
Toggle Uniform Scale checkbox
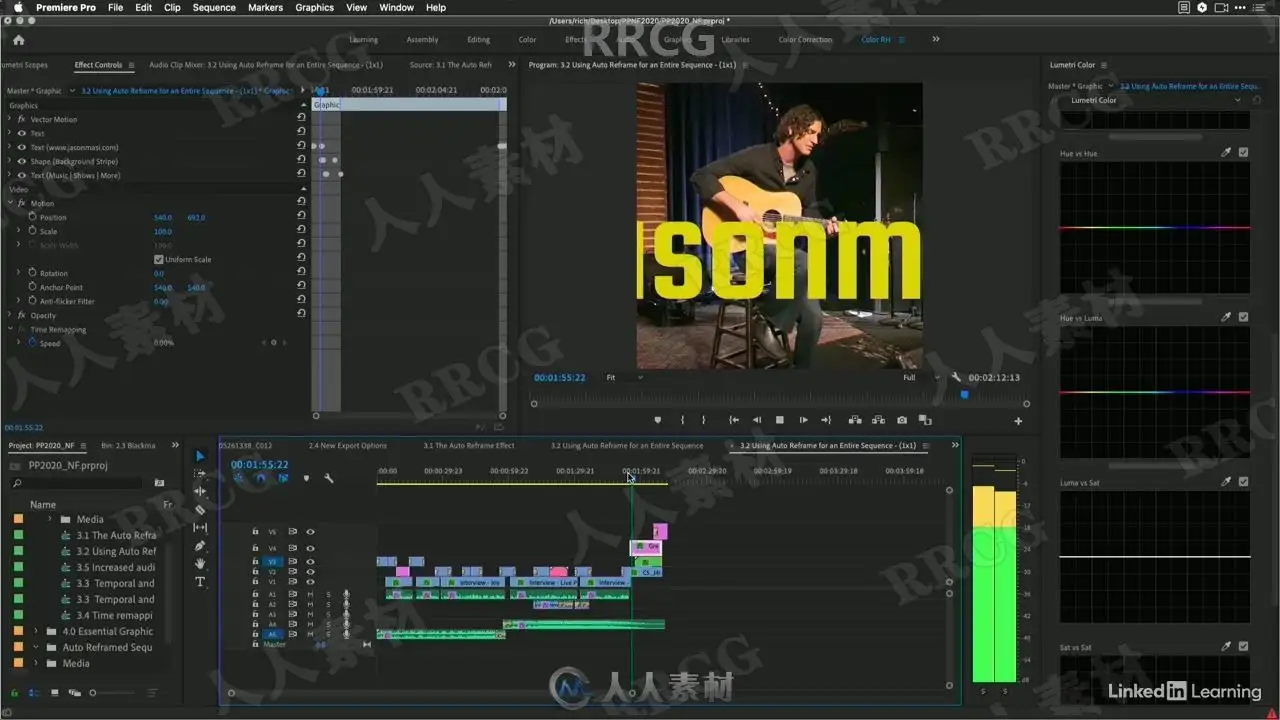point(158,259)
